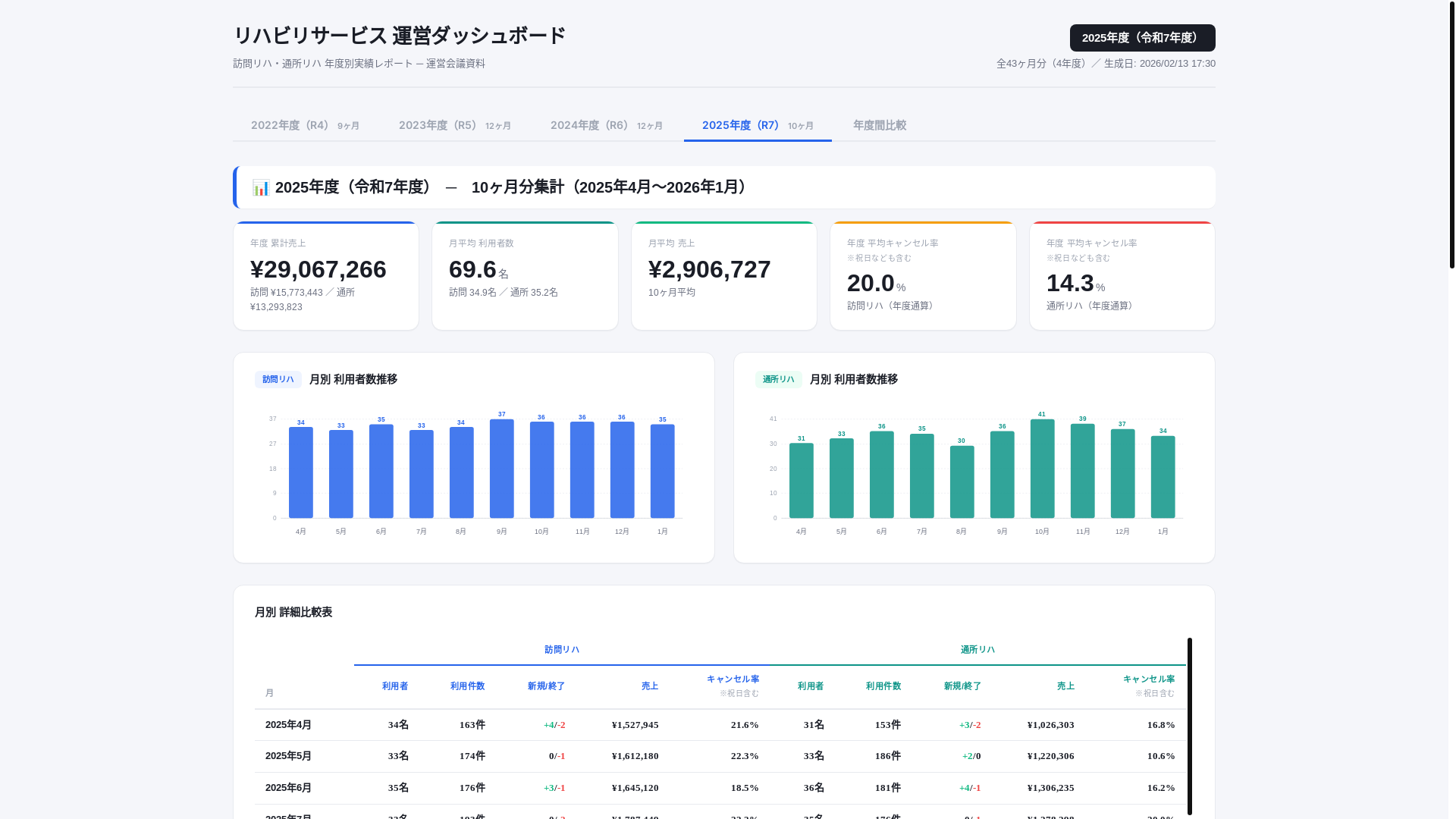Click the ¥1,220,306 sales cell
1456x819 pixels.
tap(1051, 756)
